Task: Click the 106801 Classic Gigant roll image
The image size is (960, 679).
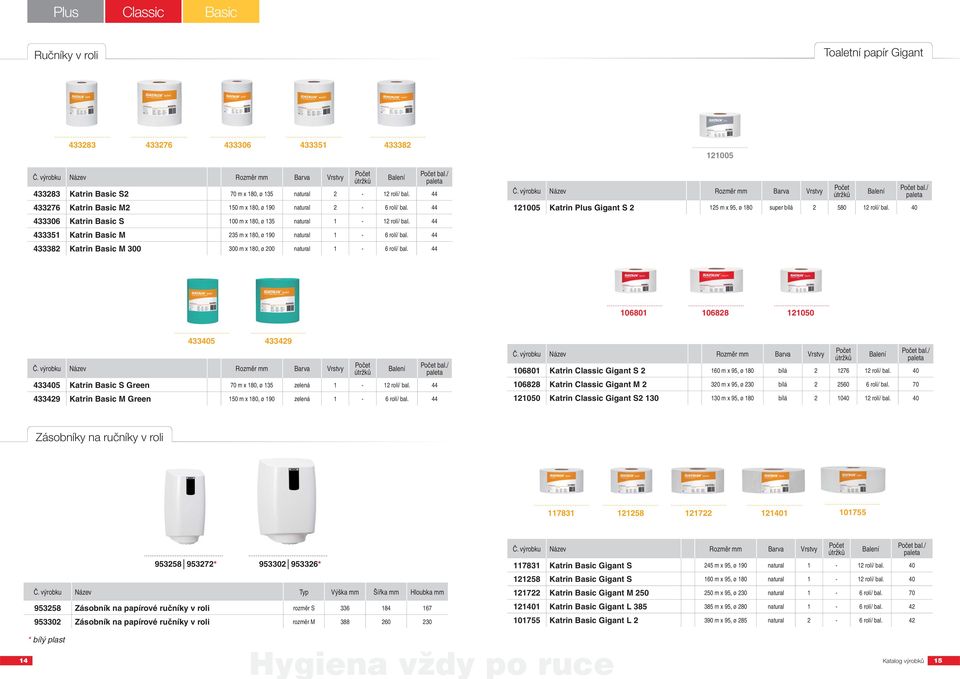Action: click(636, 280)
